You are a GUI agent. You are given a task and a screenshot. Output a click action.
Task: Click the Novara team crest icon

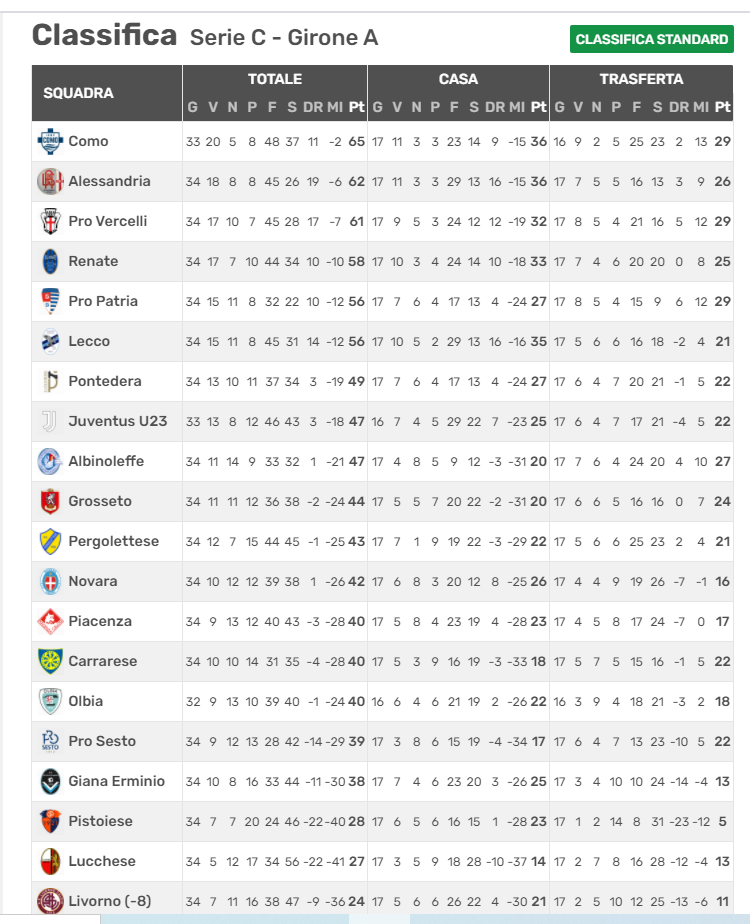(50, 582)
